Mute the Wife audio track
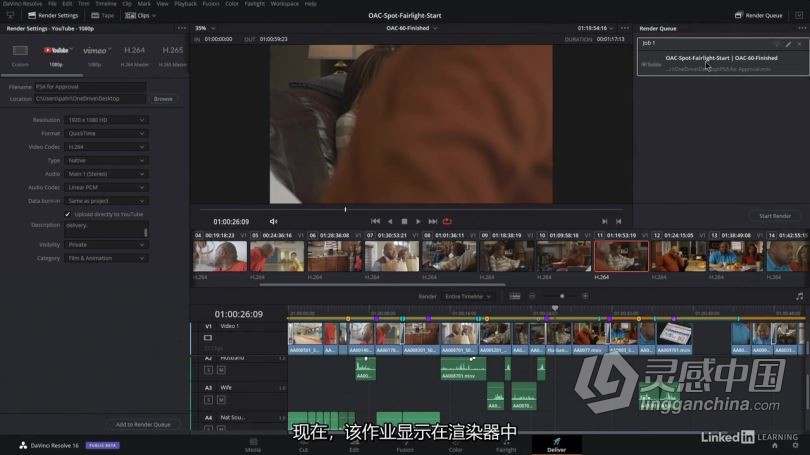810x455 pixels. click(221, 400)
